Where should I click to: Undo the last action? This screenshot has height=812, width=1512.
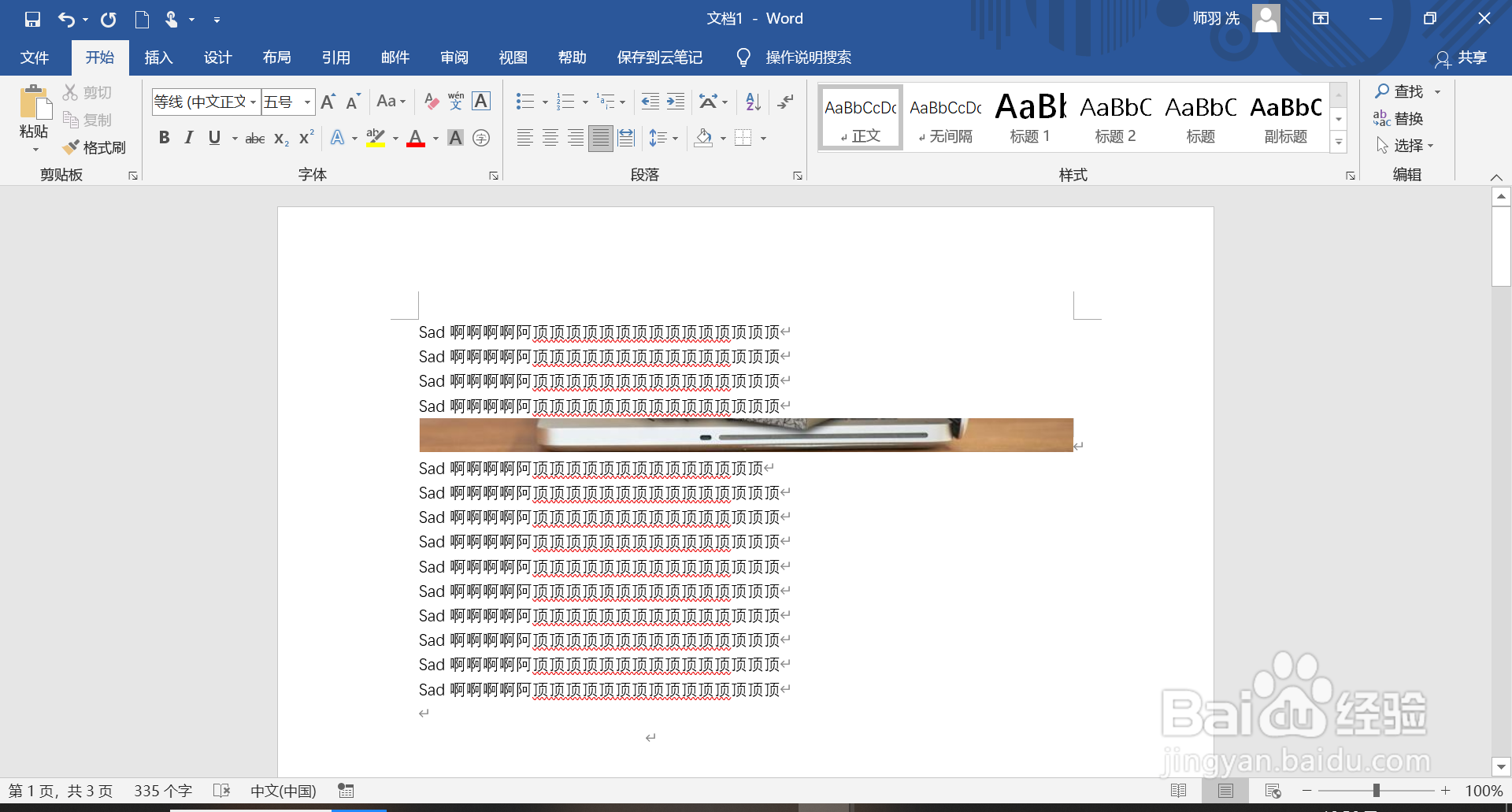[x=67, y=19]
